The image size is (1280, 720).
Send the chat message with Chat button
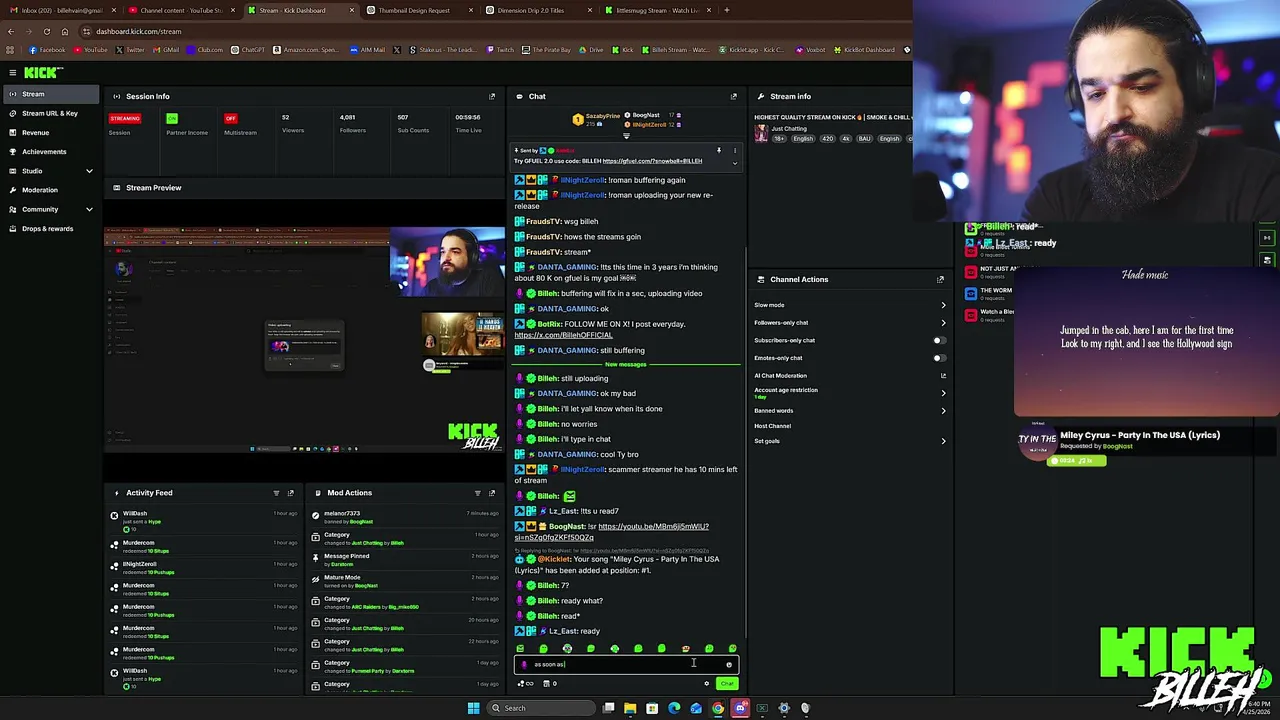click(x=726, y=684)
